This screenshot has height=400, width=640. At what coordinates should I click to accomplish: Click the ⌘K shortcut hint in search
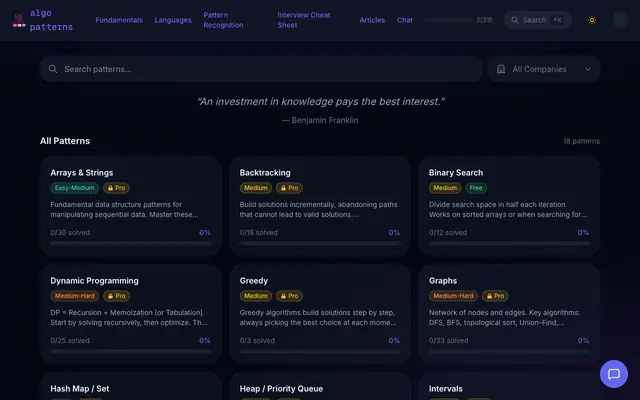[557, 20]
